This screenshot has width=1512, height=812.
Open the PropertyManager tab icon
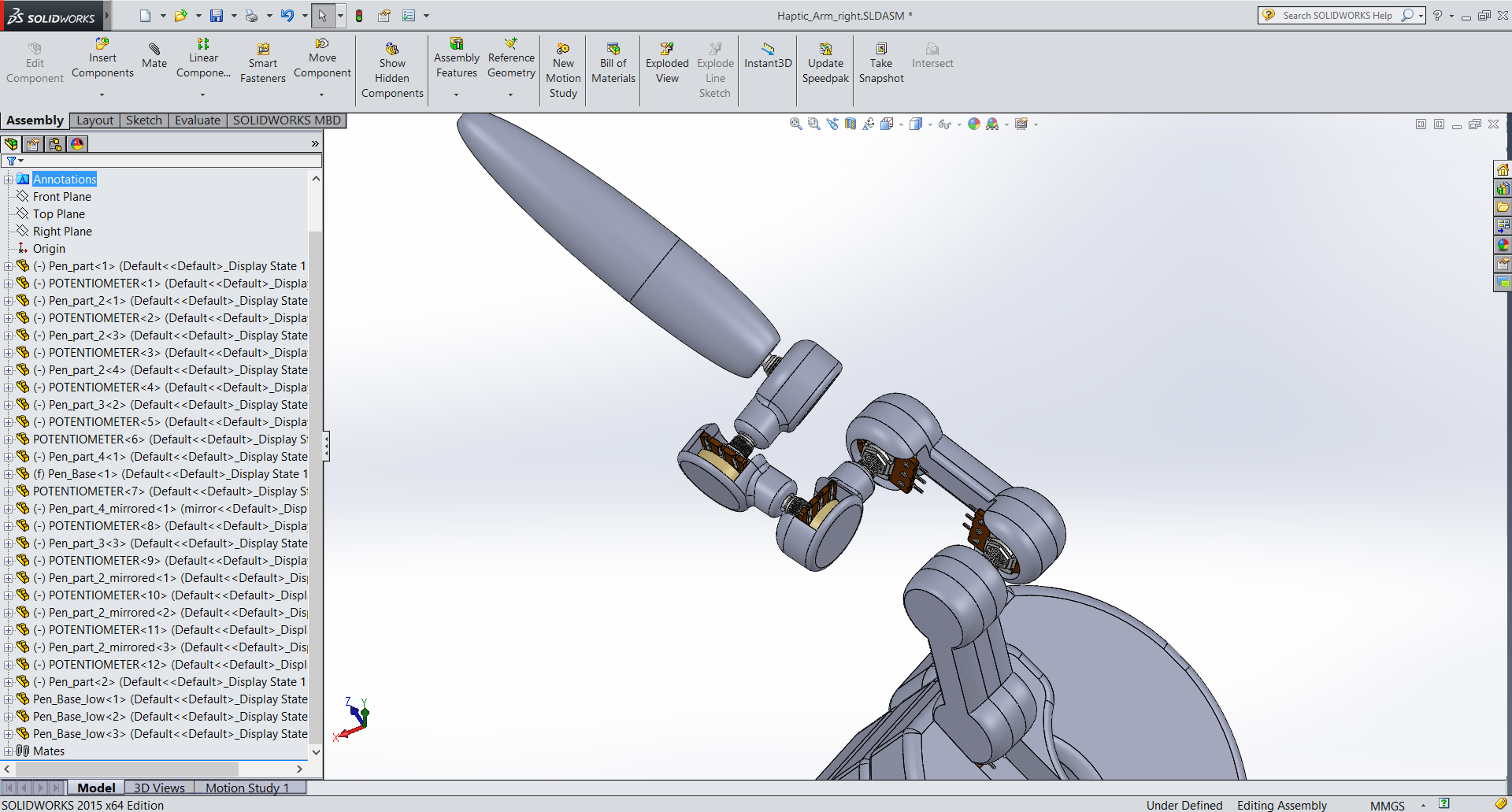[33, 144]
